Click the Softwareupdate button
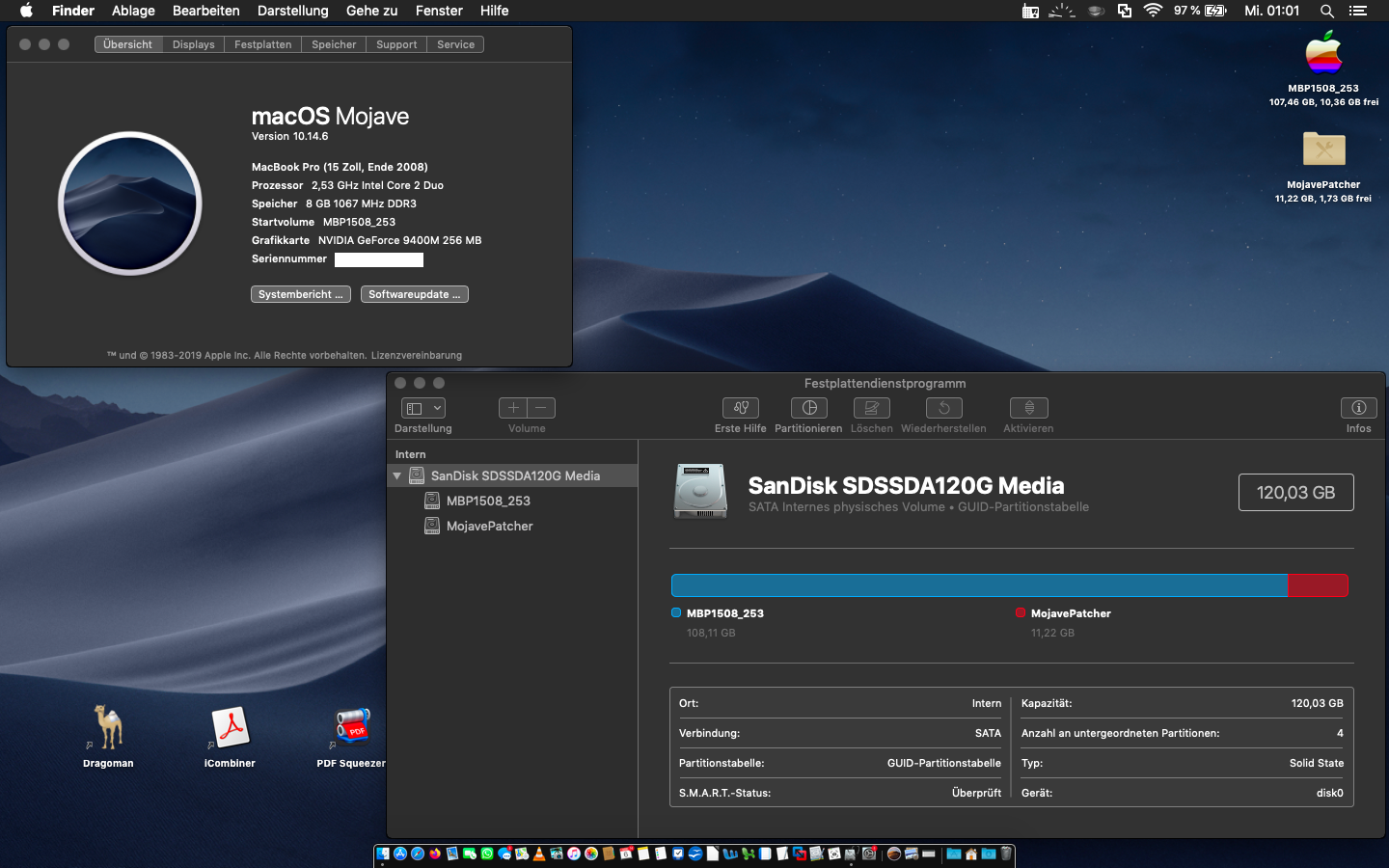This screenshot has height=868, width=1389. [x=415, y=294]
